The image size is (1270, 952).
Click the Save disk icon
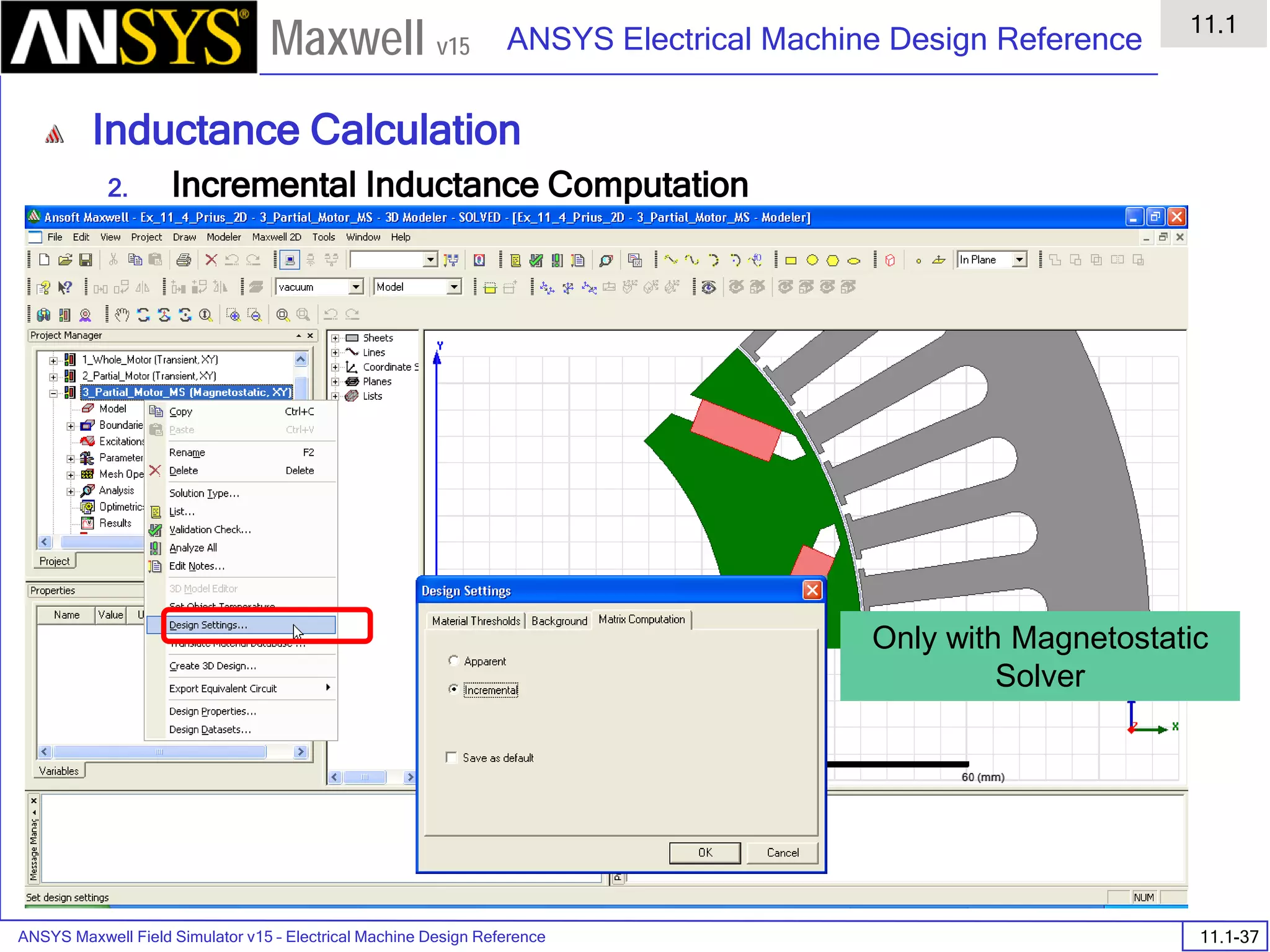coord(86,260)
